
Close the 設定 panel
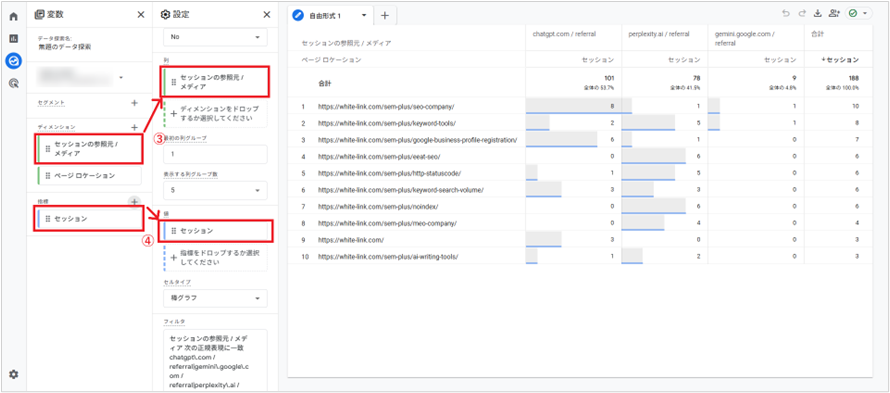[266, 15]
